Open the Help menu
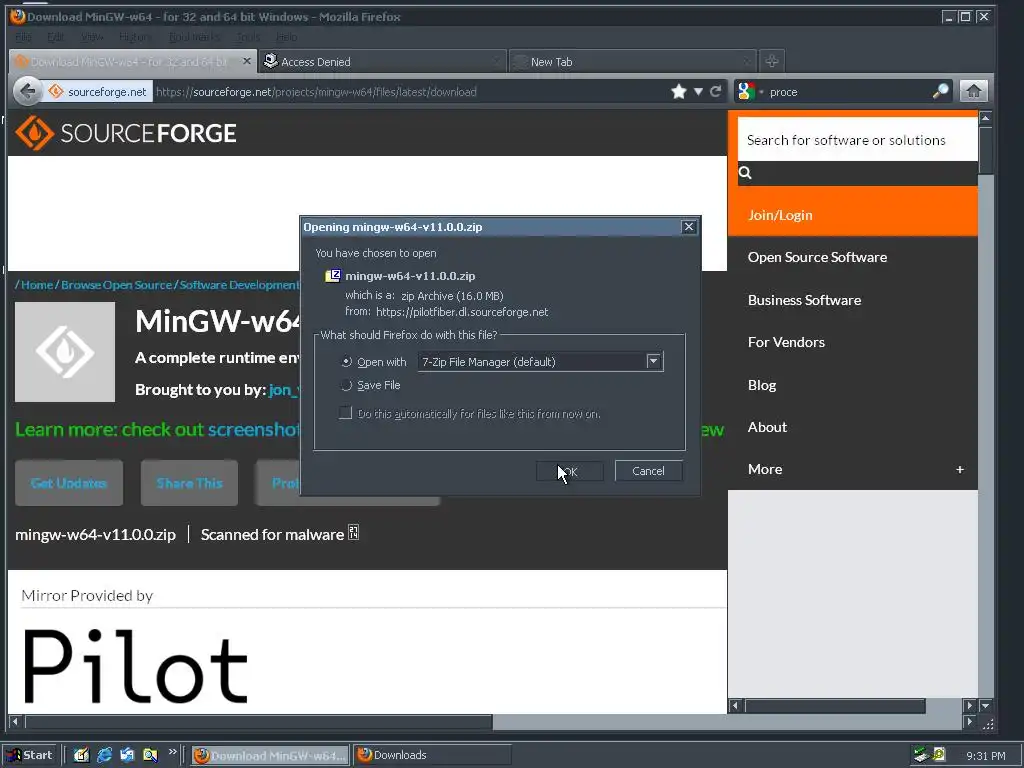The width and height of the screenshot is (1024, 768). (x=286, y=37)
